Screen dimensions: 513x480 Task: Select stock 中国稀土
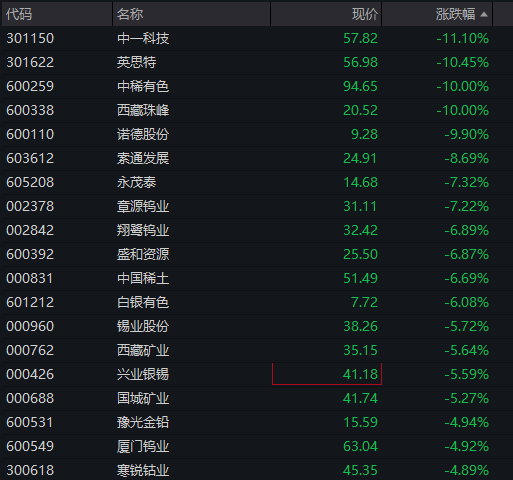point(143,278)
